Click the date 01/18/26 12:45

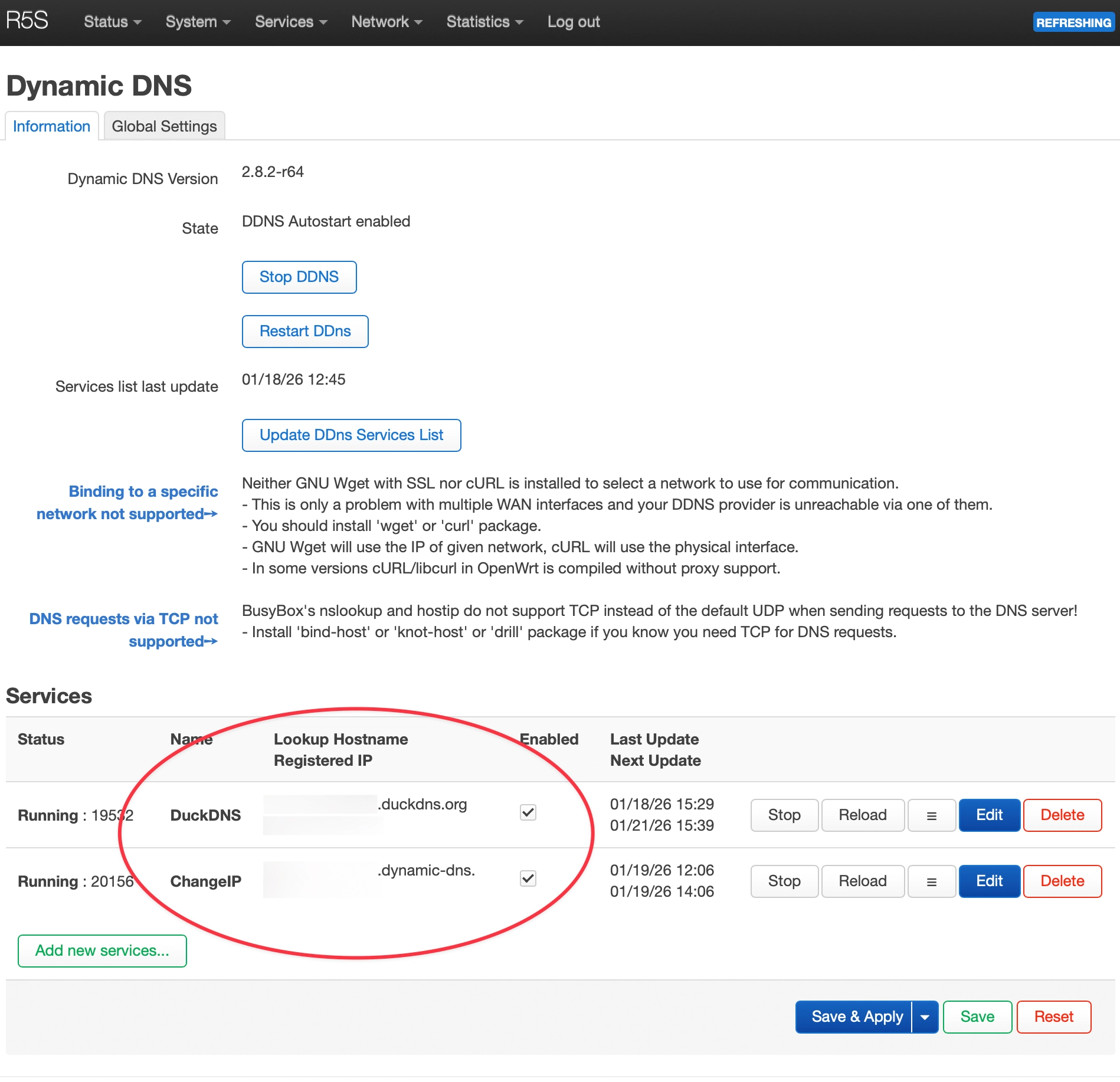(294, 380)
